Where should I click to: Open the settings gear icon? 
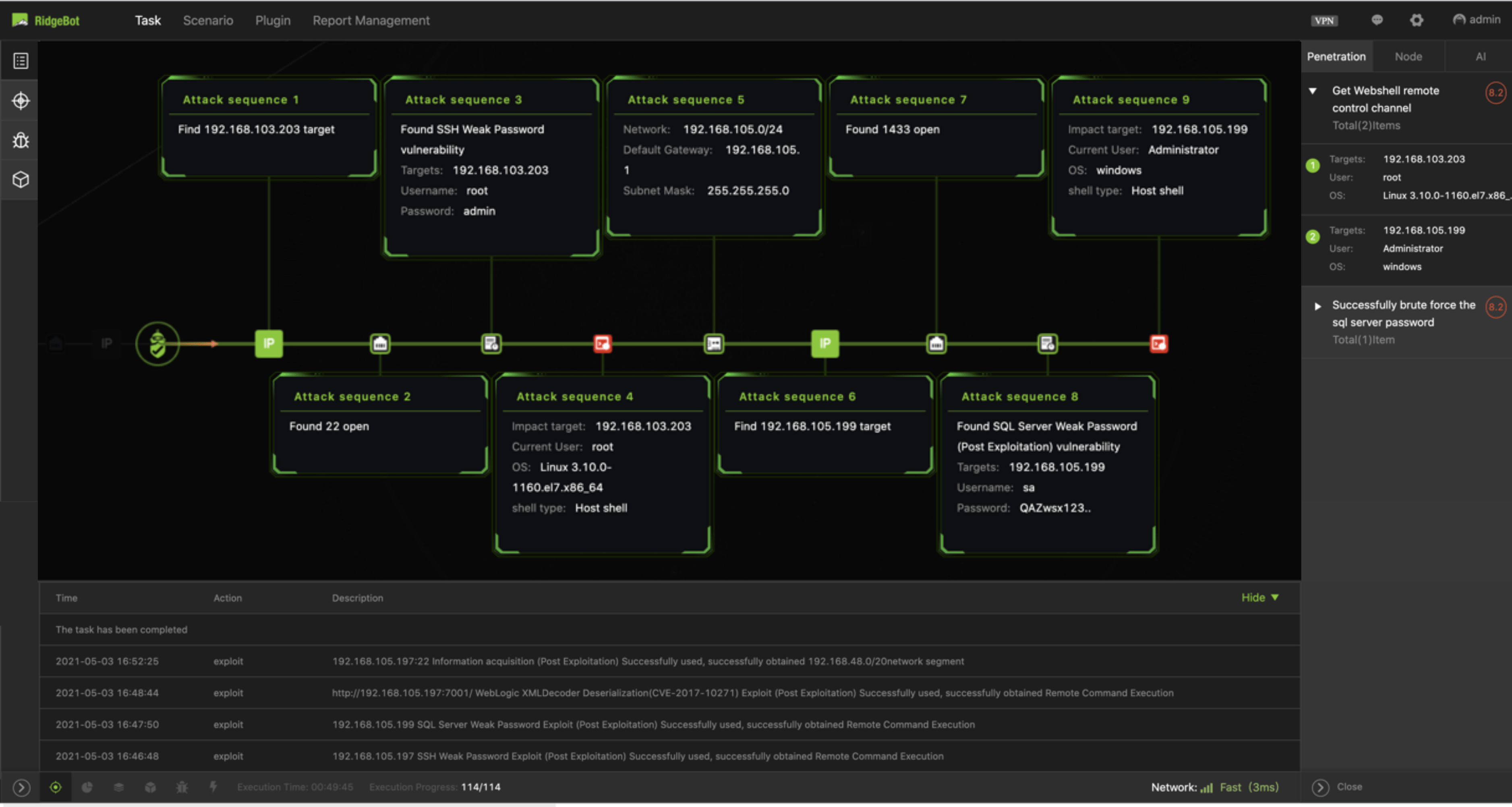pyautogui.click(x=1416, y=20)
